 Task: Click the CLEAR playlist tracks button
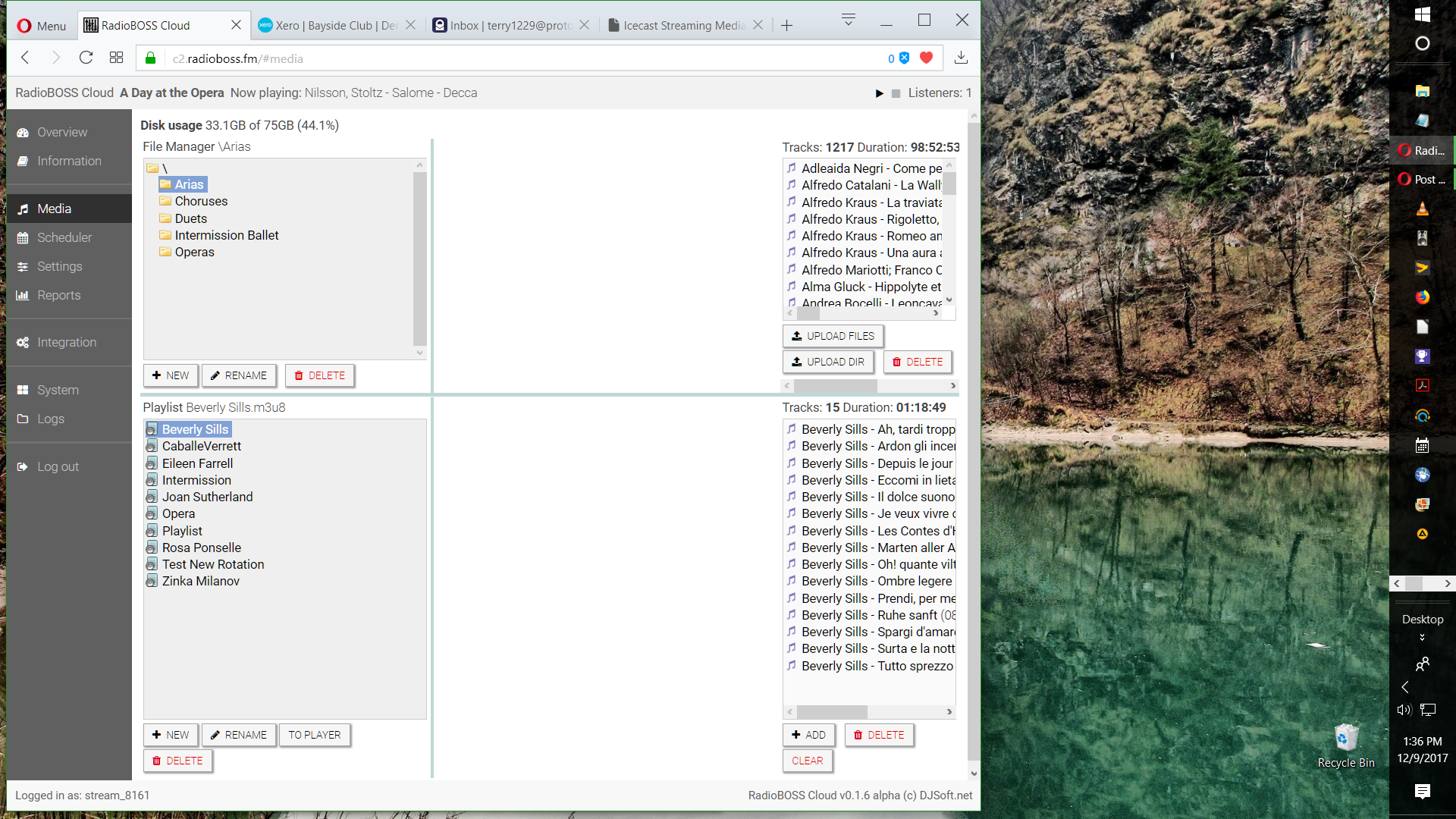point(807,761)
